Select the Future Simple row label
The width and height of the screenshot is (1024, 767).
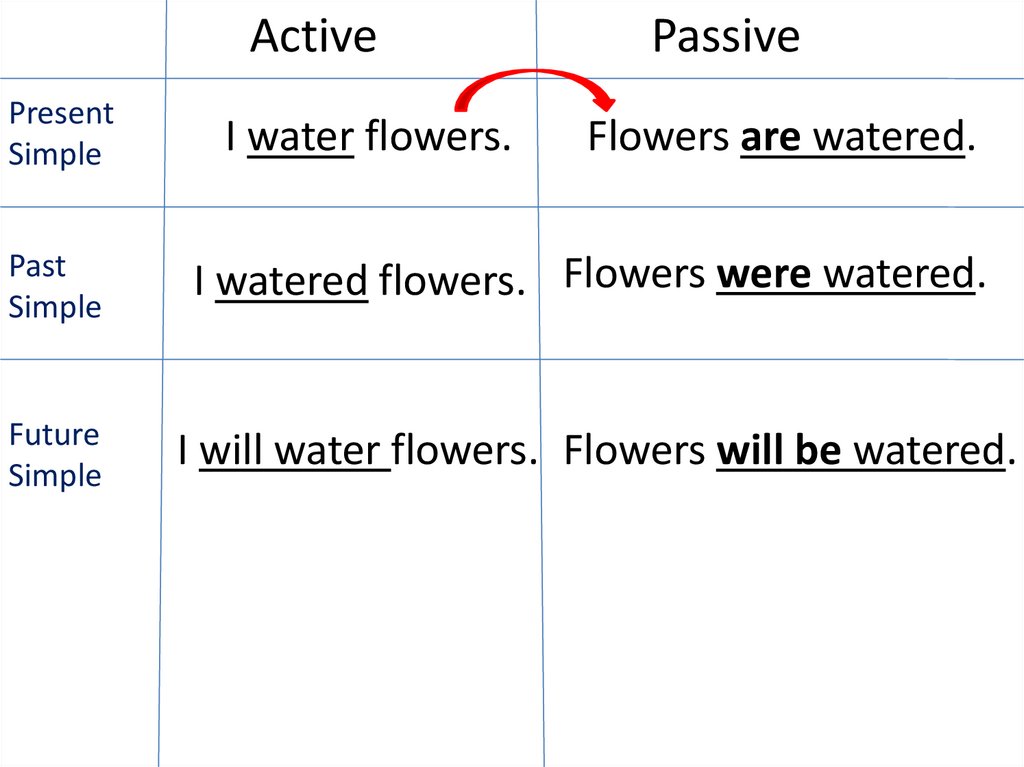click(x=55, y=455)
